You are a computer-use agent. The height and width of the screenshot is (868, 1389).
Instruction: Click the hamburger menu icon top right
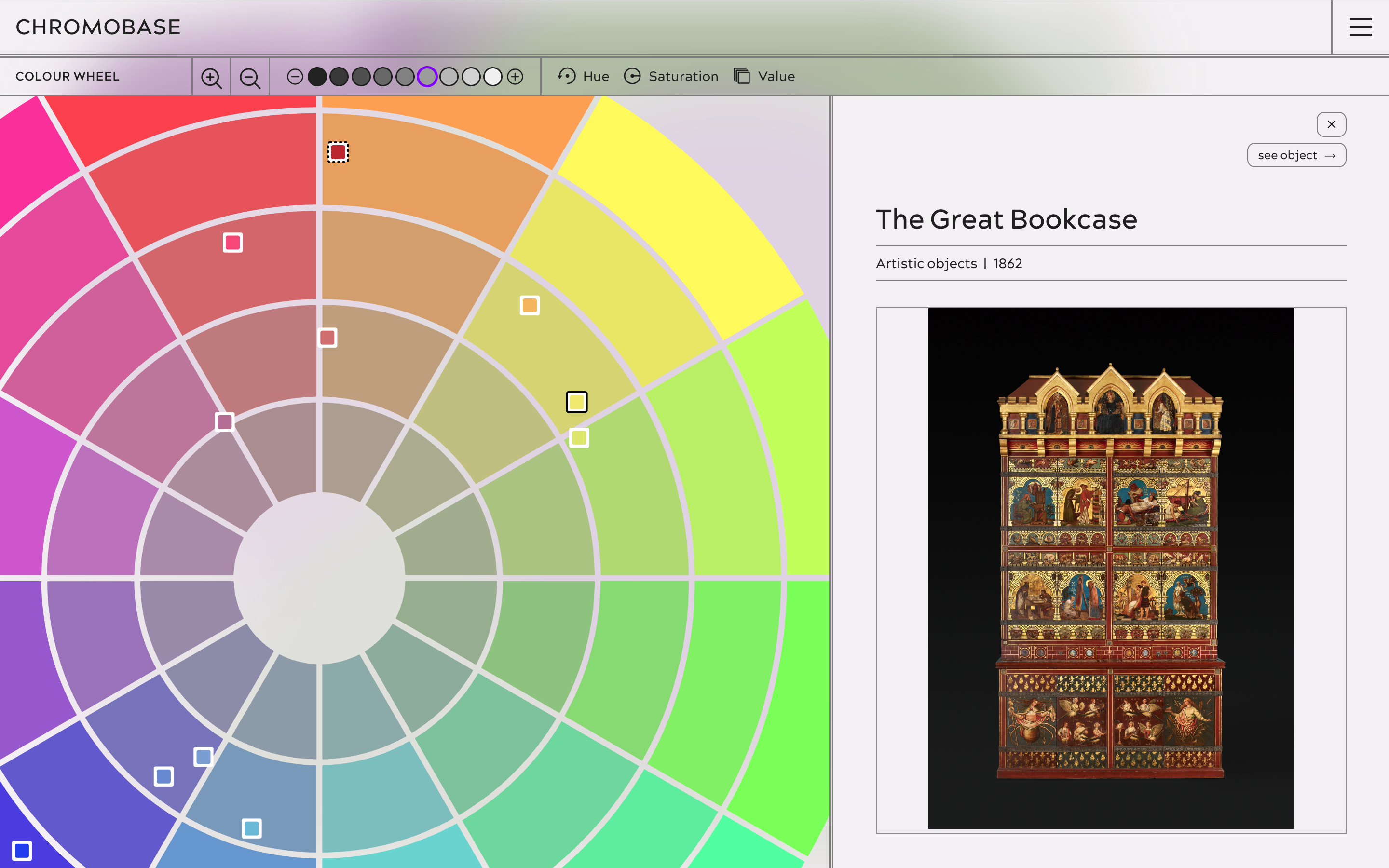(x=1361, y=27)
